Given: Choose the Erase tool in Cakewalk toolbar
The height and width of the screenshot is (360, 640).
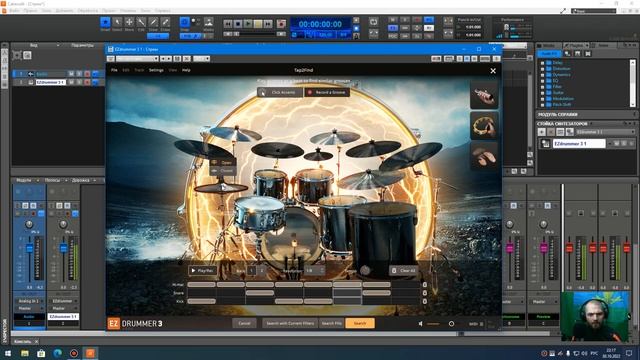Looking at the screenshot, I should [165, 22].
